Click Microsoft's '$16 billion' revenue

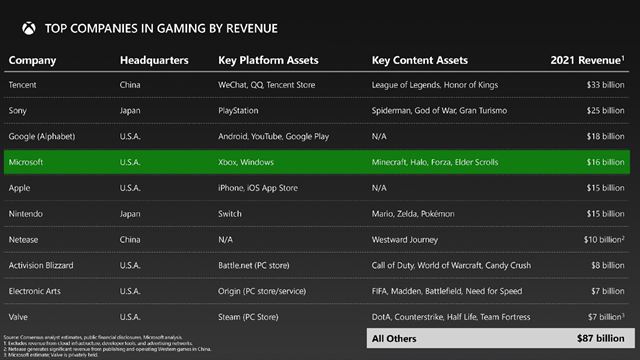(605, 162)
